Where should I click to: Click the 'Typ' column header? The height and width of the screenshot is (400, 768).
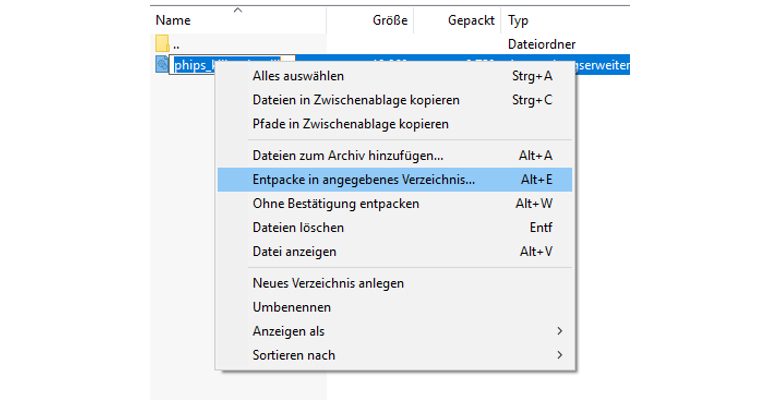518,20
